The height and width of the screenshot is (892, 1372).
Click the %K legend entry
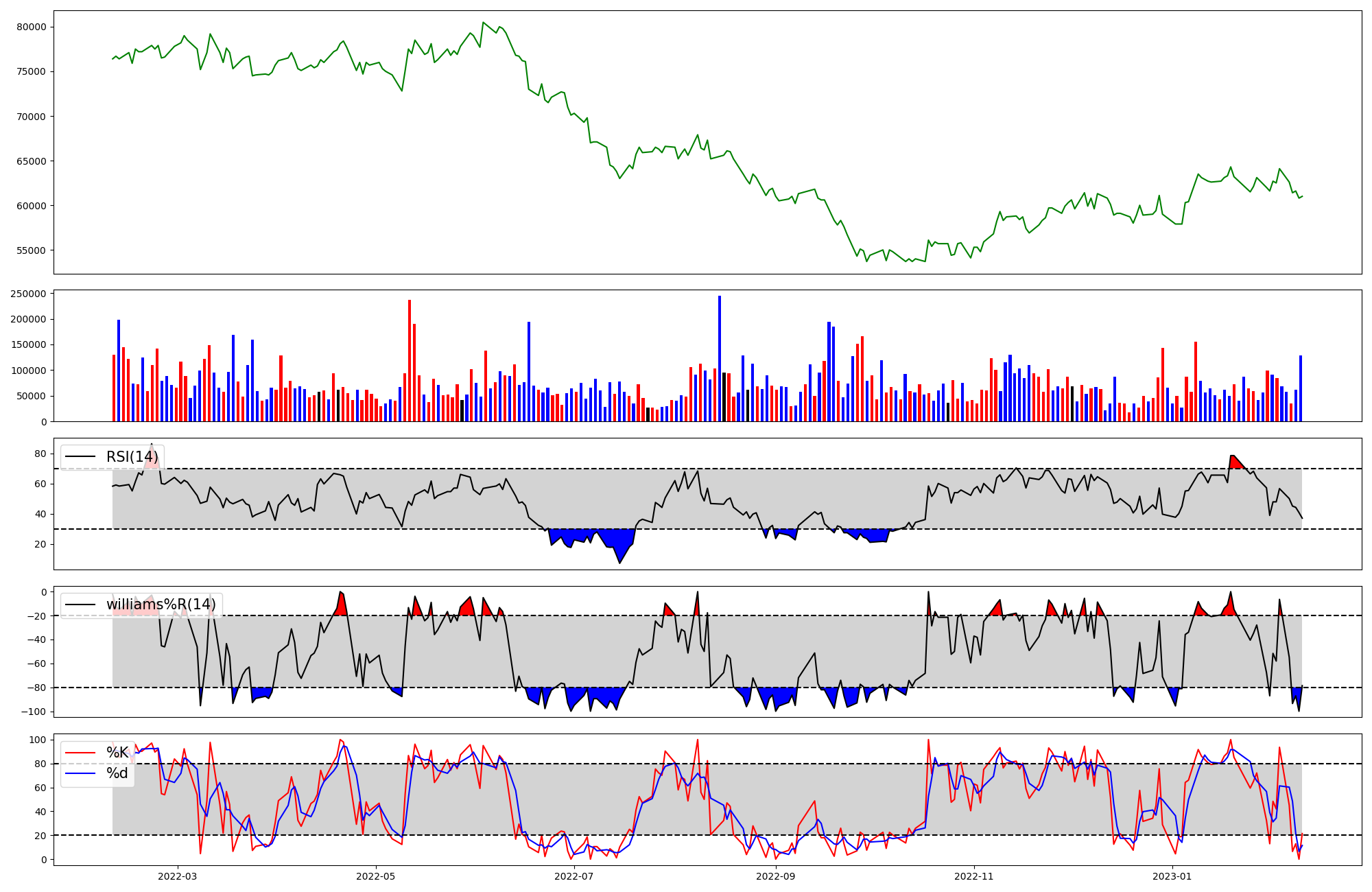point(117,752)
